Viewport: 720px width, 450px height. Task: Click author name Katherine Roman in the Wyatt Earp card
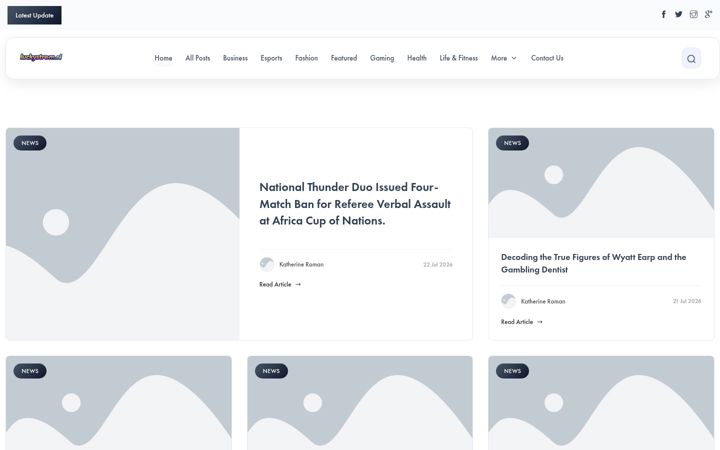[x=543, y=302]
